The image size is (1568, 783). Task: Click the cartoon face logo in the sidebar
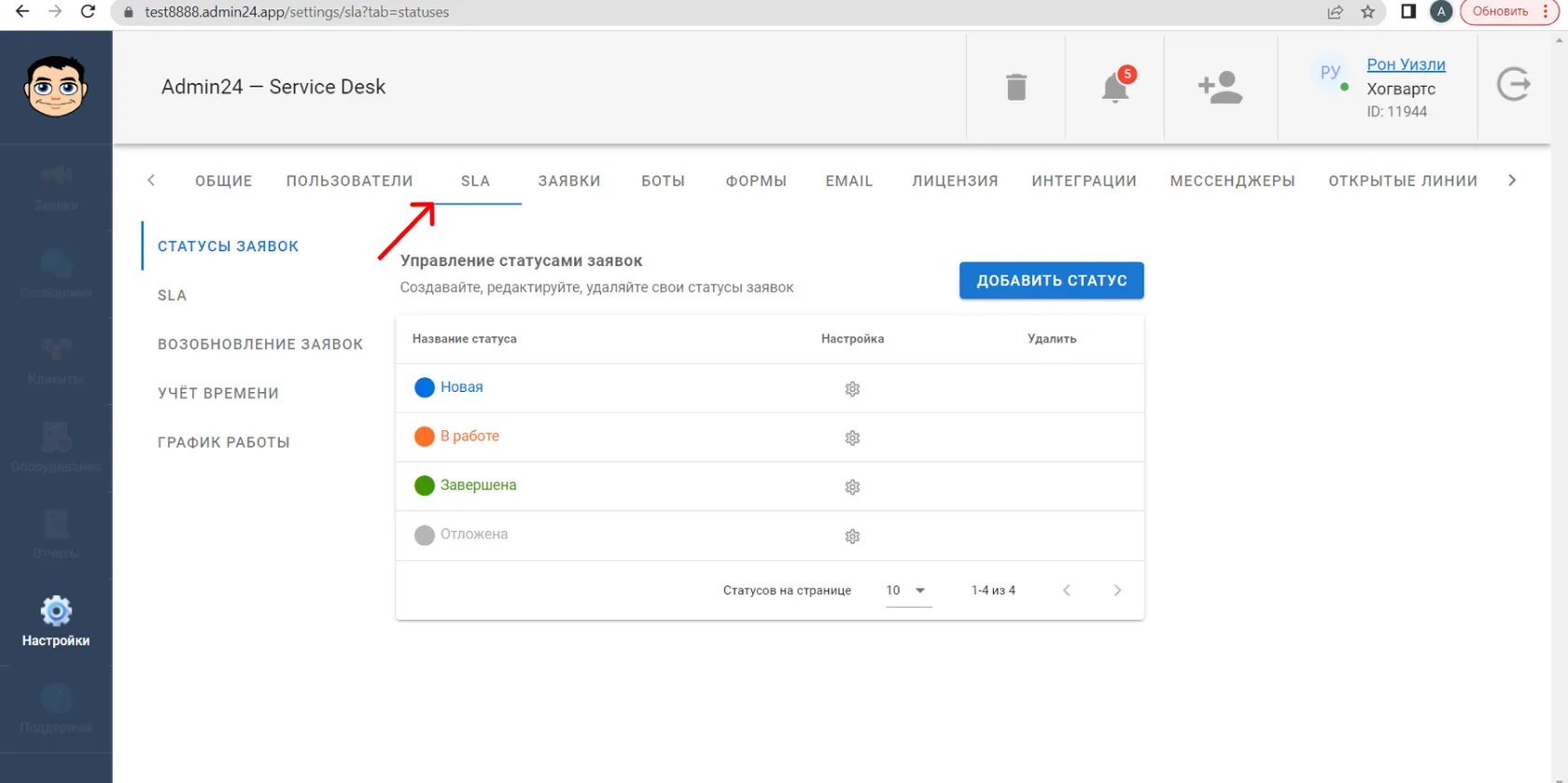(56, 86)
